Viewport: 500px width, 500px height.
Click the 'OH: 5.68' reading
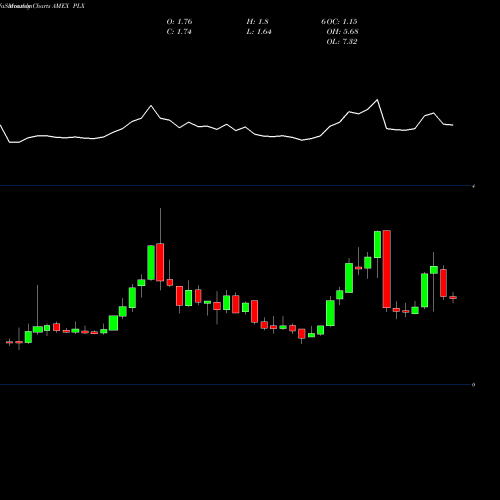coord(342,32)
